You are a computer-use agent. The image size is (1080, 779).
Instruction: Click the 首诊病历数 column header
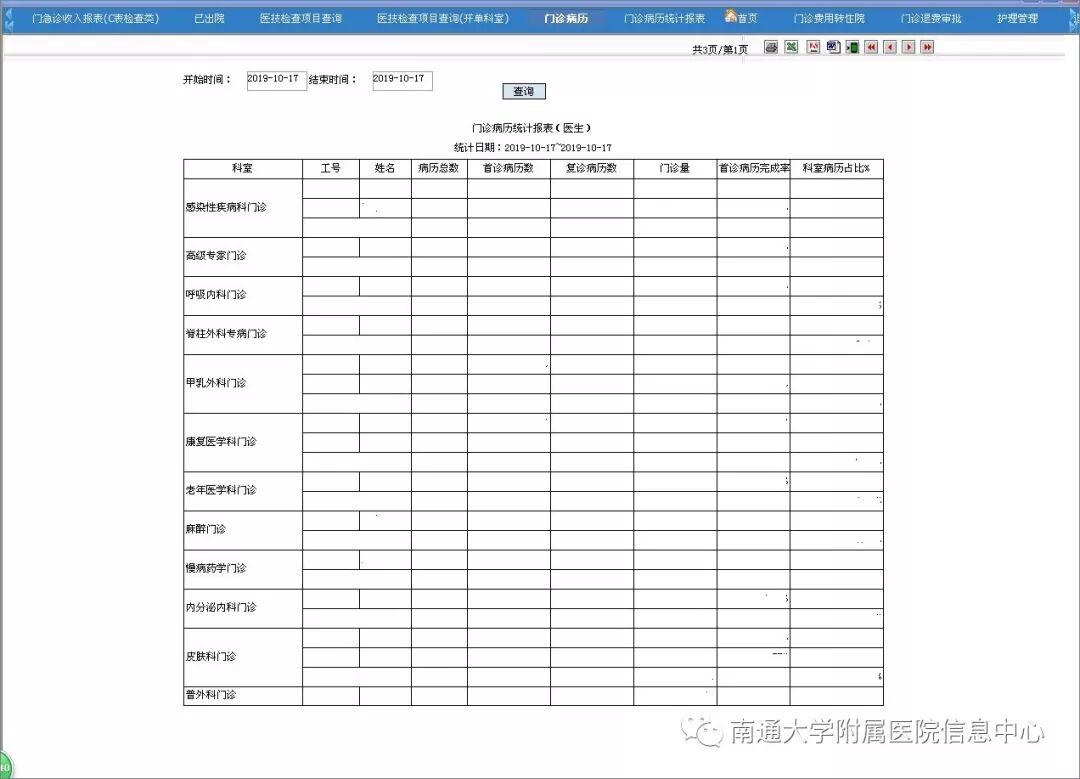coord(508,169)
